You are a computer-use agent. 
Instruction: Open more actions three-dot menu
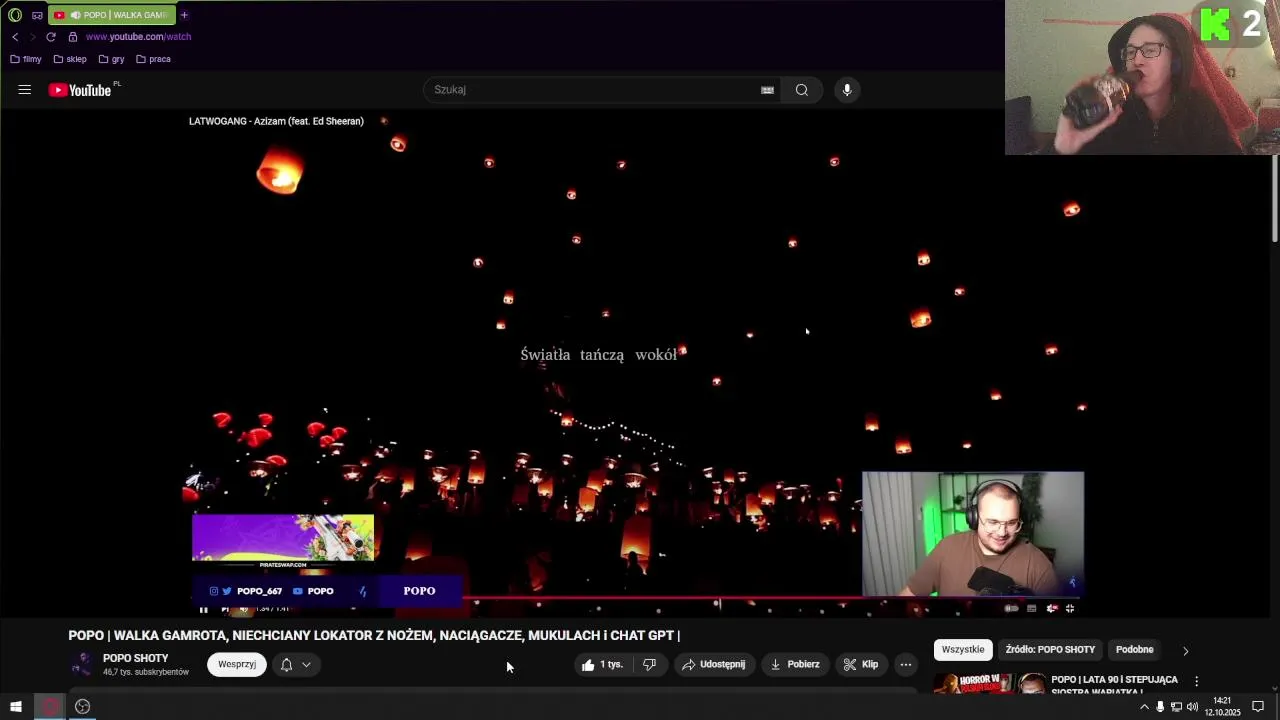pos(906,664)
